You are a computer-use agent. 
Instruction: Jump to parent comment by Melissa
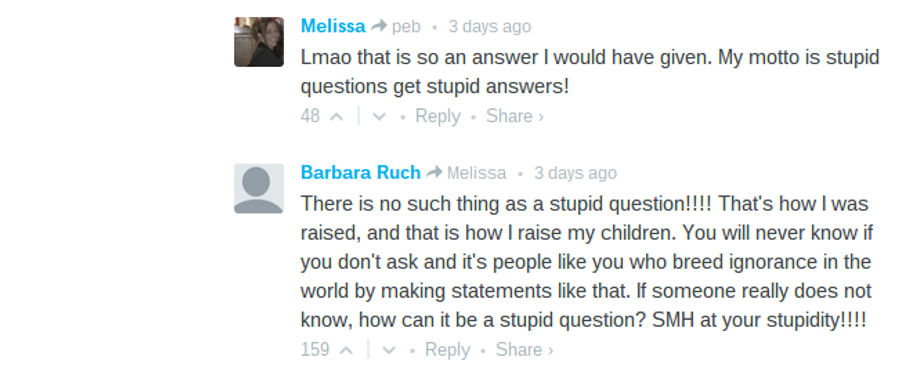[476, 173]
